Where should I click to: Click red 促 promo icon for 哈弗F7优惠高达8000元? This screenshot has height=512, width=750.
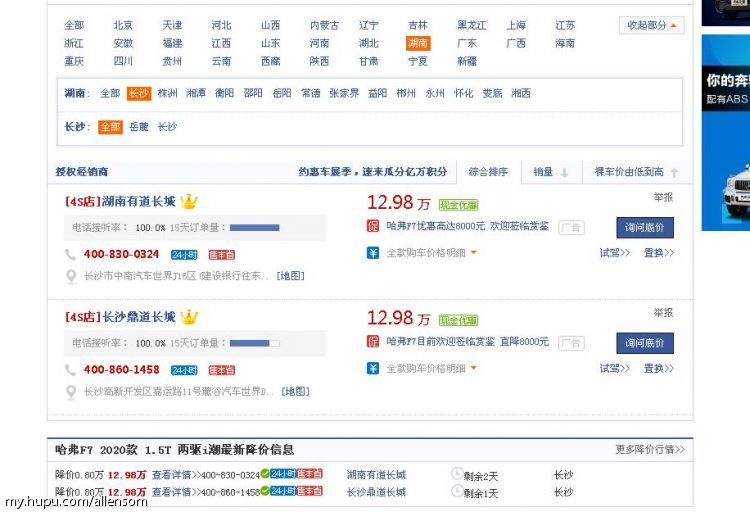tap(373, 226)
